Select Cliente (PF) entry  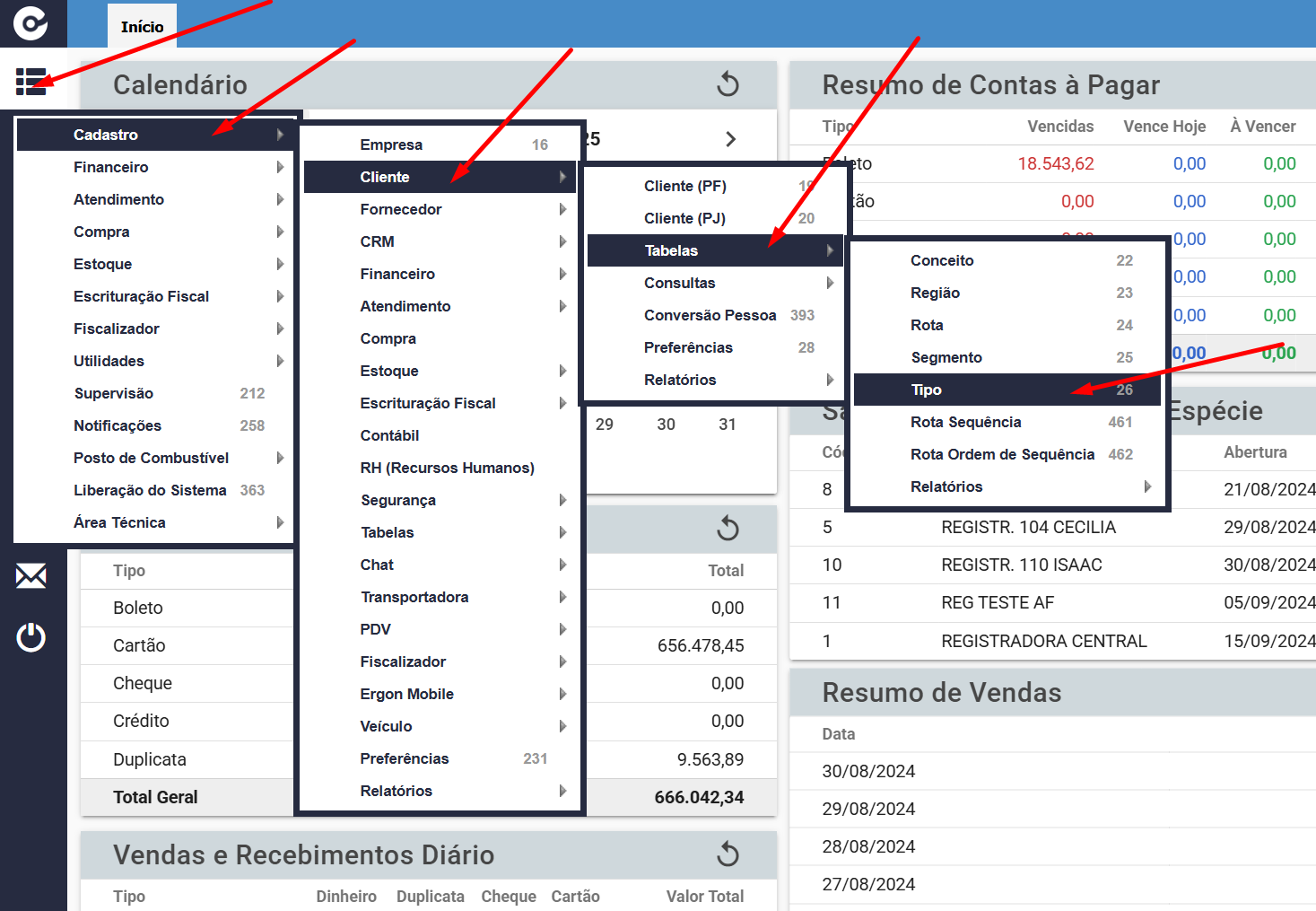coord(716,186)
